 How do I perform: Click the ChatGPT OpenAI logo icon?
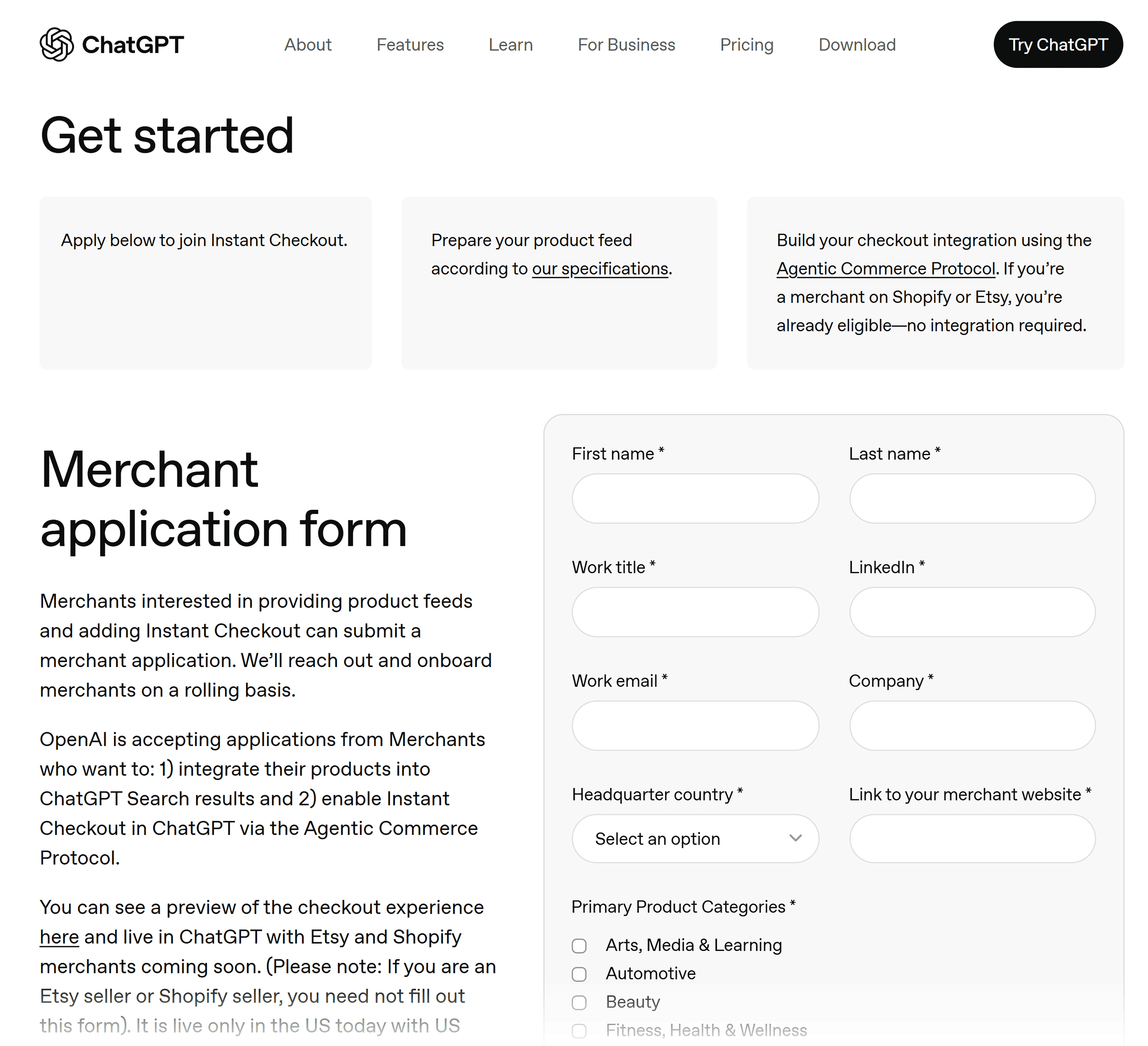pos(56,45)
